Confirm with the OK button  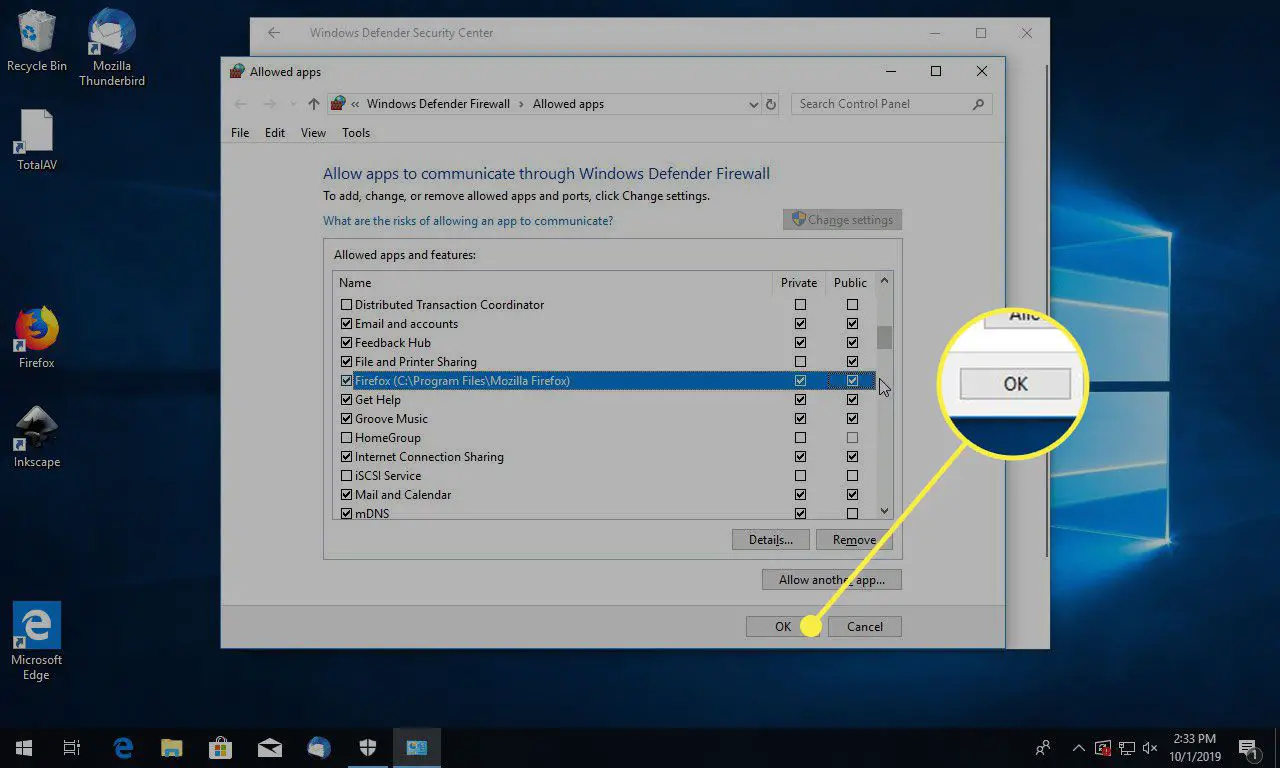[x=783, y=627]
